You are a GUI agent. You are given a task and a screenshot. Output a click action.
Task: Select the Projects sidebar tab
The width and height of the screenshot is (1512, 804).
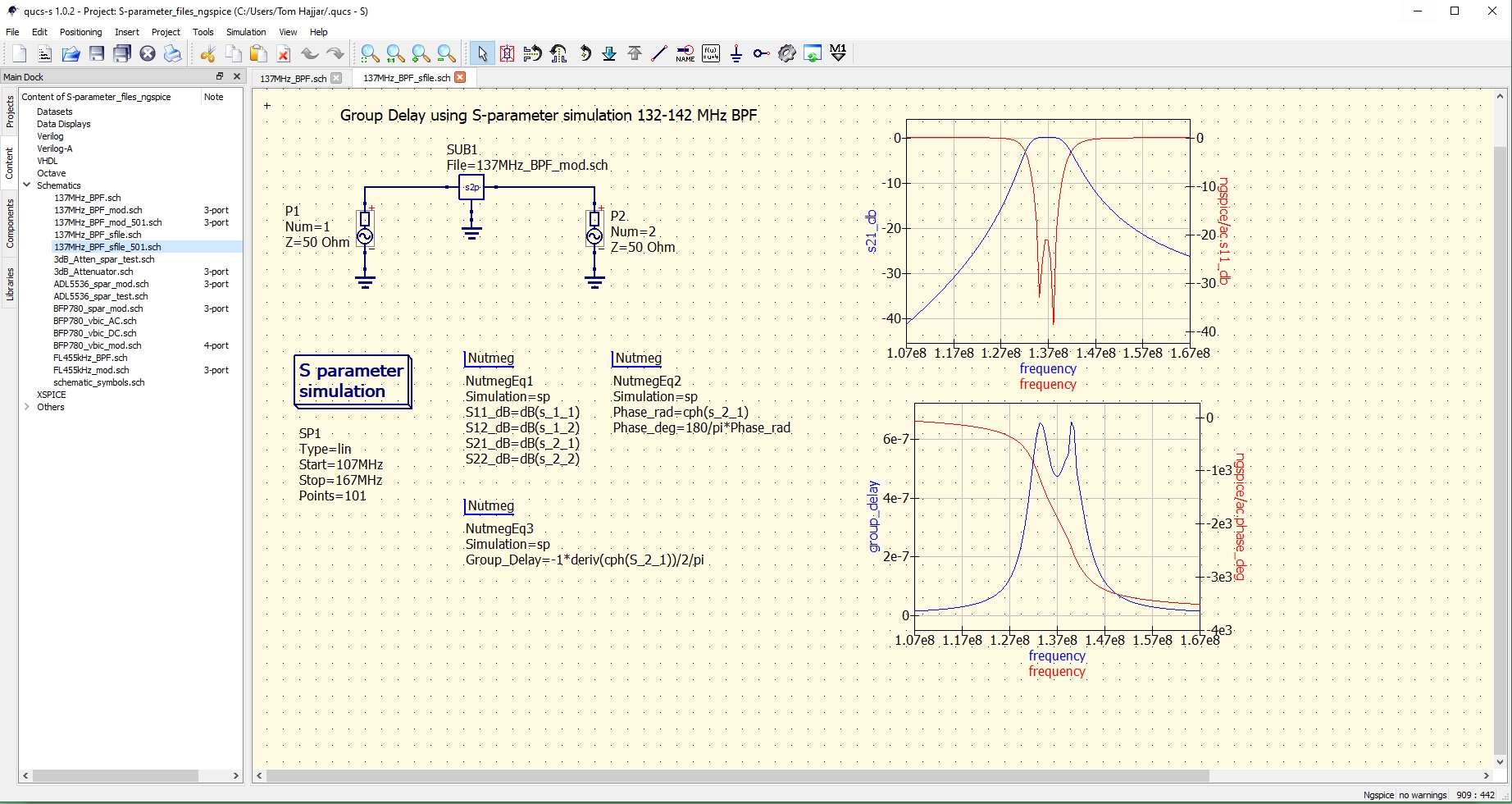point(9,111)
